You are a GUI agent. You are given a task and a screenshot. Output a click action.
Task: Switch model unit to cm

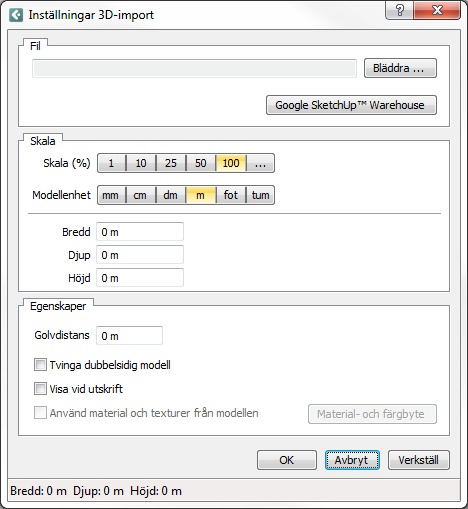point(141,195)
